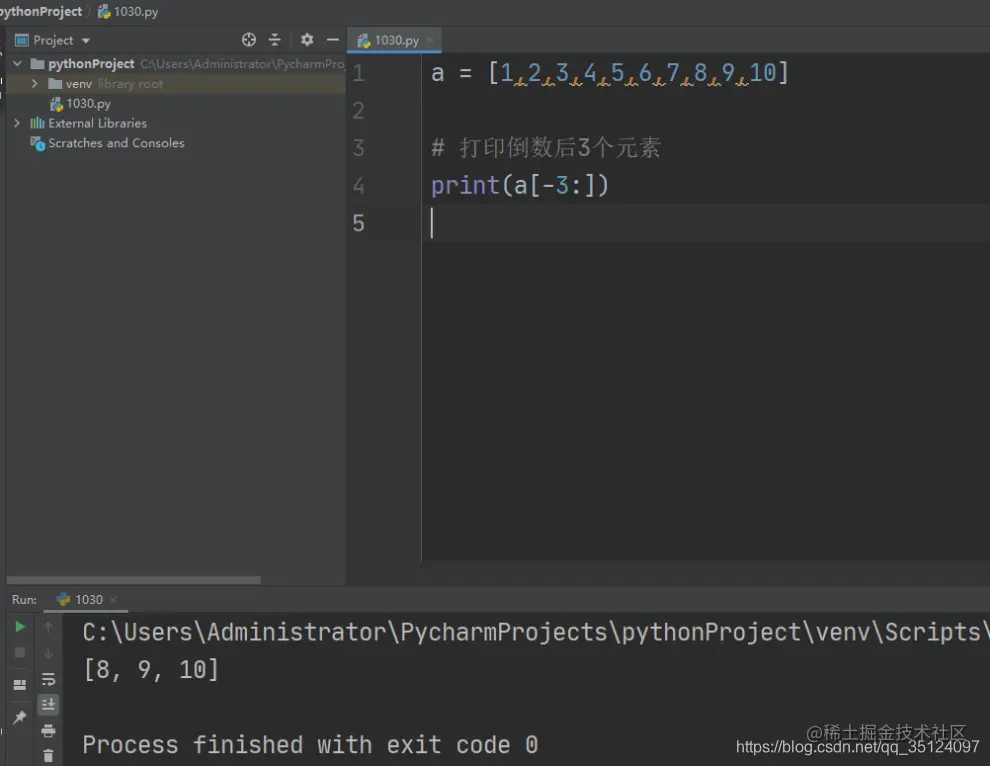
Task: Click pythonProject in the breadcrumb bar
Action: [x=41, y=11]
